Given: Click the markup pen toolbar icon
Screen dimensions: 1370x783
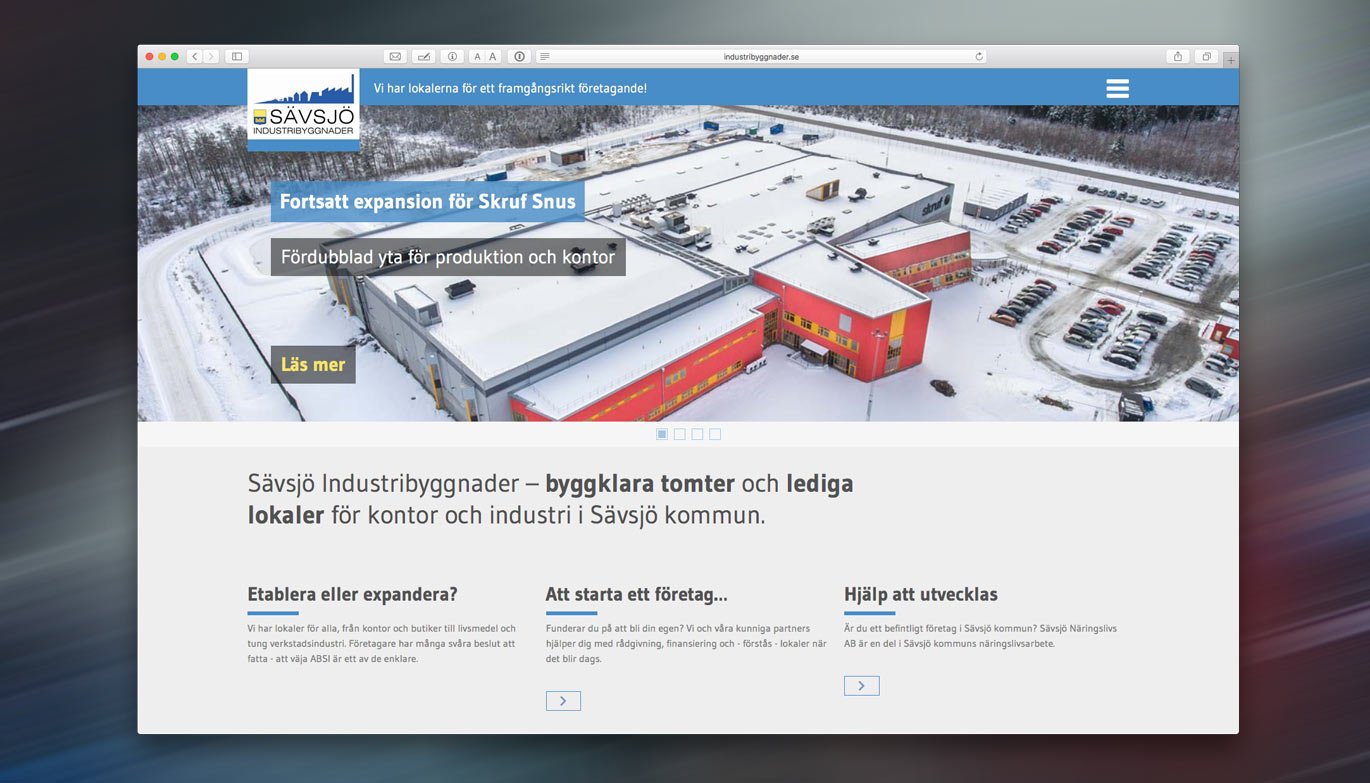Looking at the screenshot, I should (x=424, y=57).
